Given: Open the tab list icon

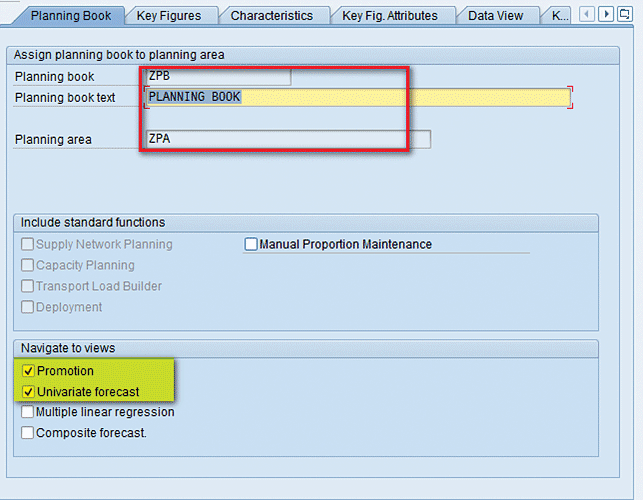Looking at the screenshot, I should pos(625,15).
